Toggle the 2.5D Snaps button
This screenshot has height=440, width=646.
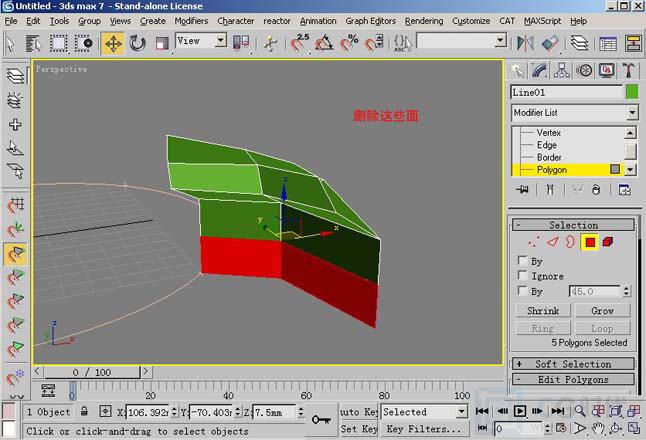click(300, 43)
